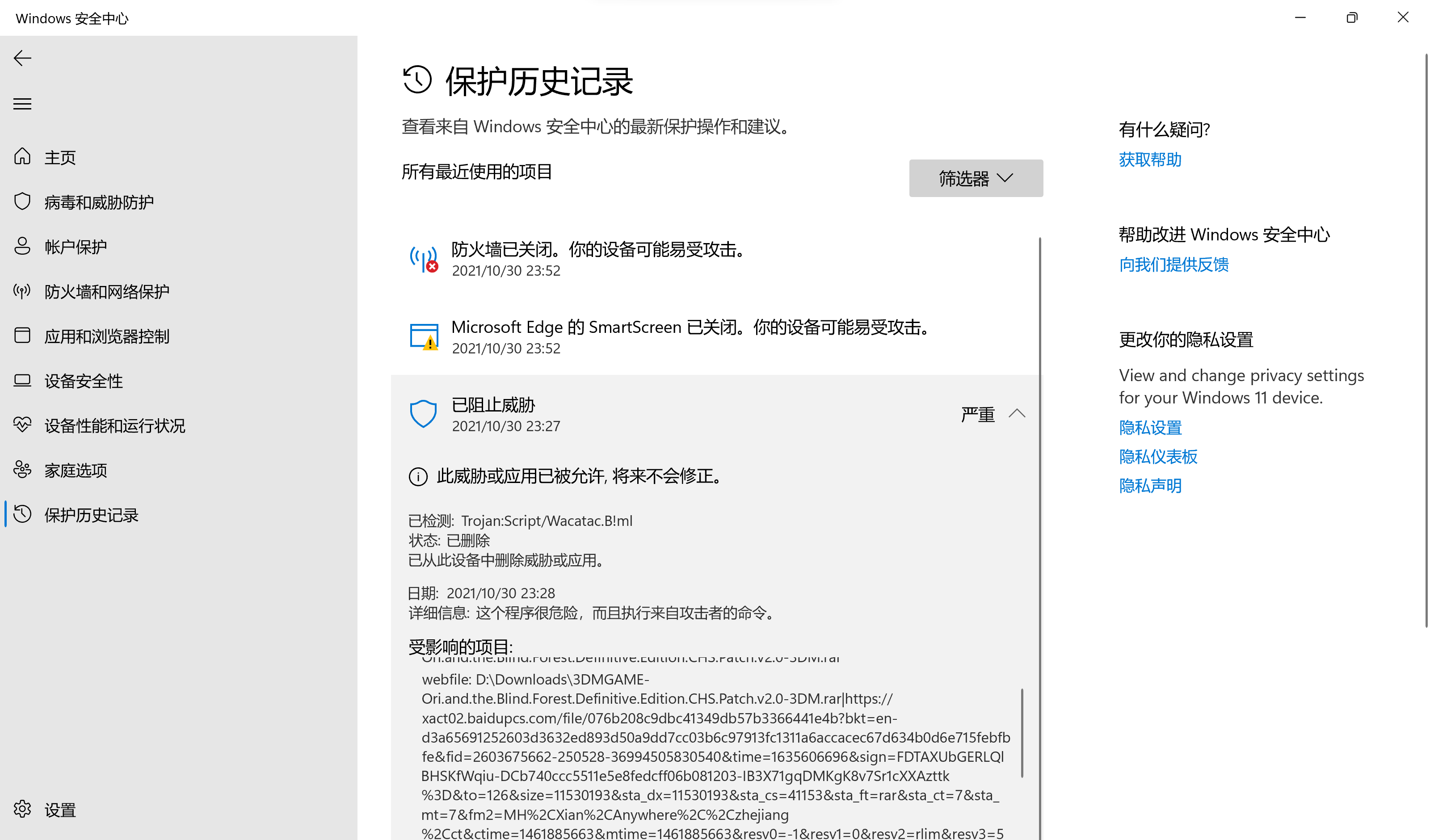Click the 向我们提供反馈 link
This screenshot has height=840, width=1430.
tap(1173, 265)
